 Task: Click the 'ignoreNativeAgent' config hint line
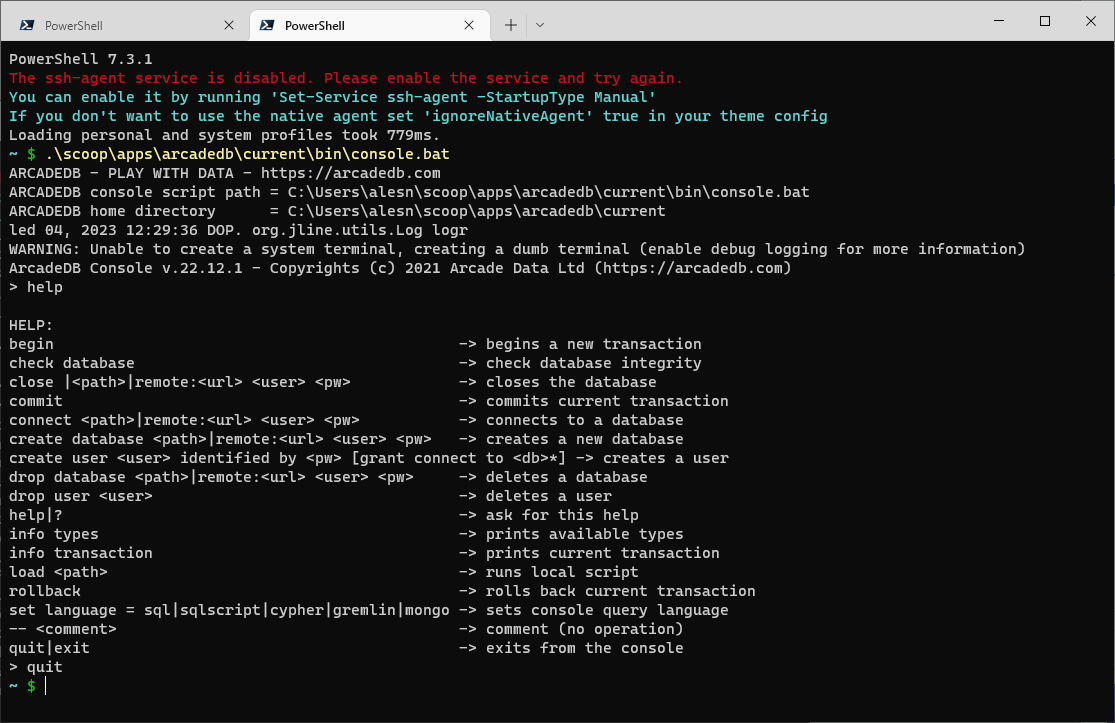tap(418, 116)
